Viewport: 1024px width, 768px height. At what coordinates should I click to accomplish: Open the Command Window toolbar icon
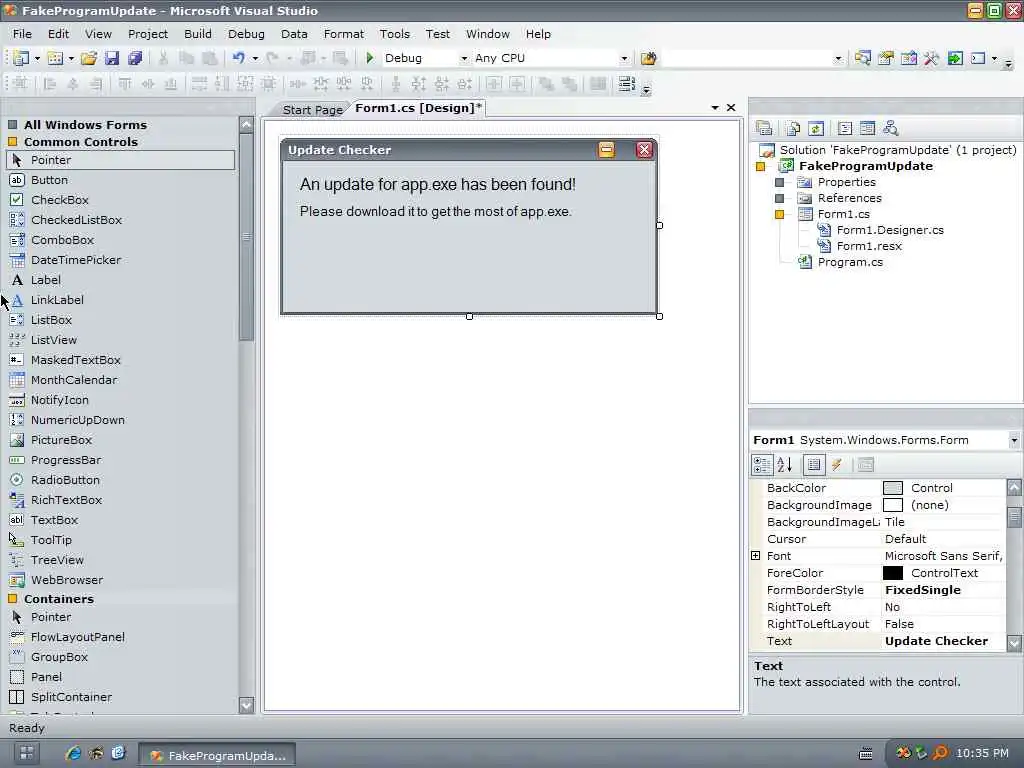[978, 58]
